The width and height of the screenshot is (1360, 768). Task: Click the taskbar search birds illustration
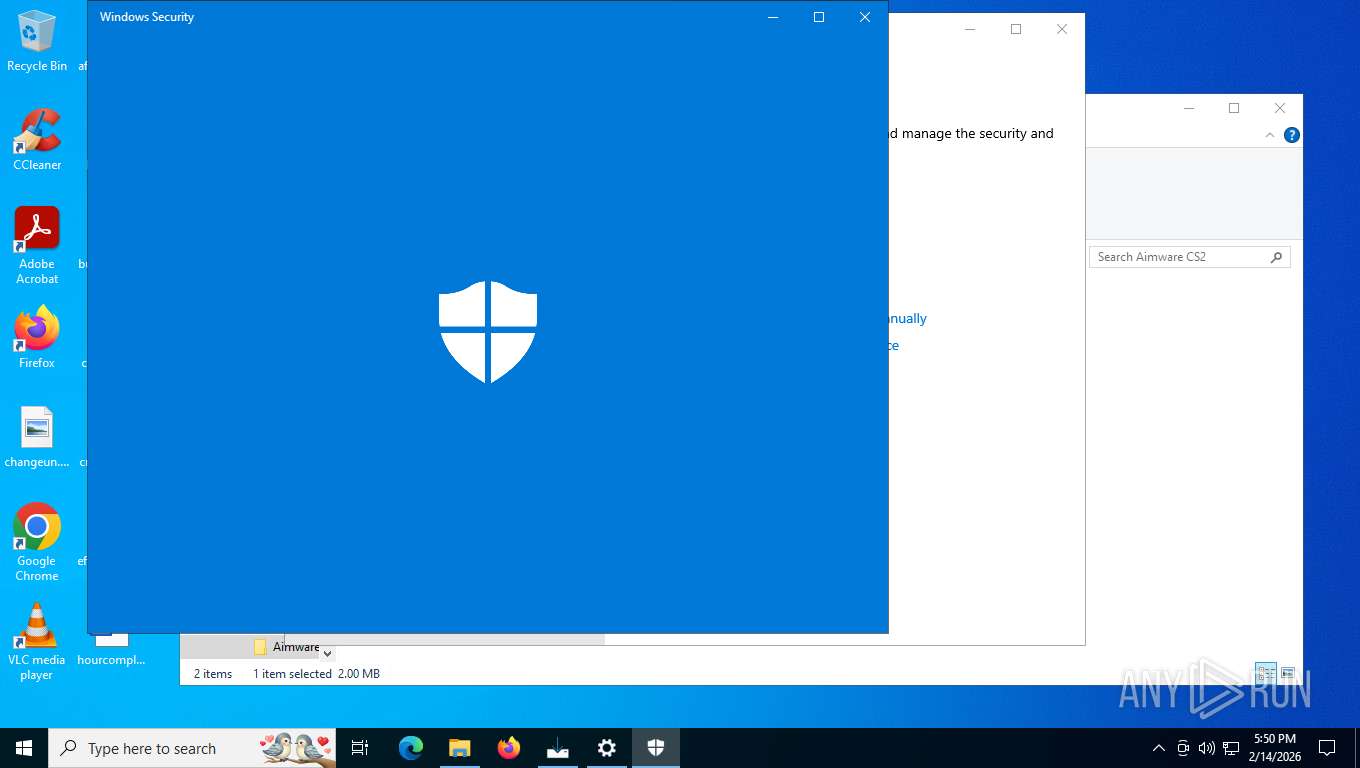[x=296, y=748]
